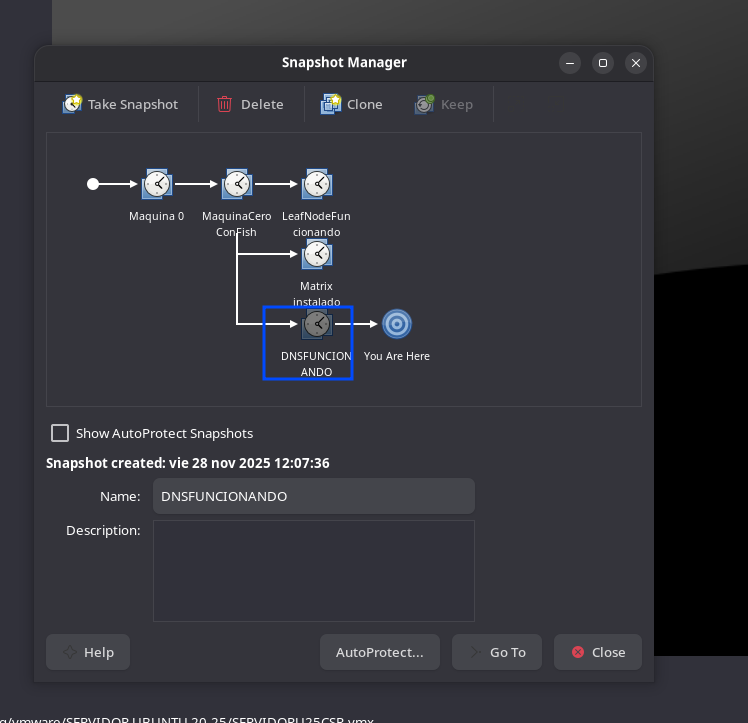Click the Close button at bottom
Viewport: 748px width, 723px height.
tap(598, 652)
